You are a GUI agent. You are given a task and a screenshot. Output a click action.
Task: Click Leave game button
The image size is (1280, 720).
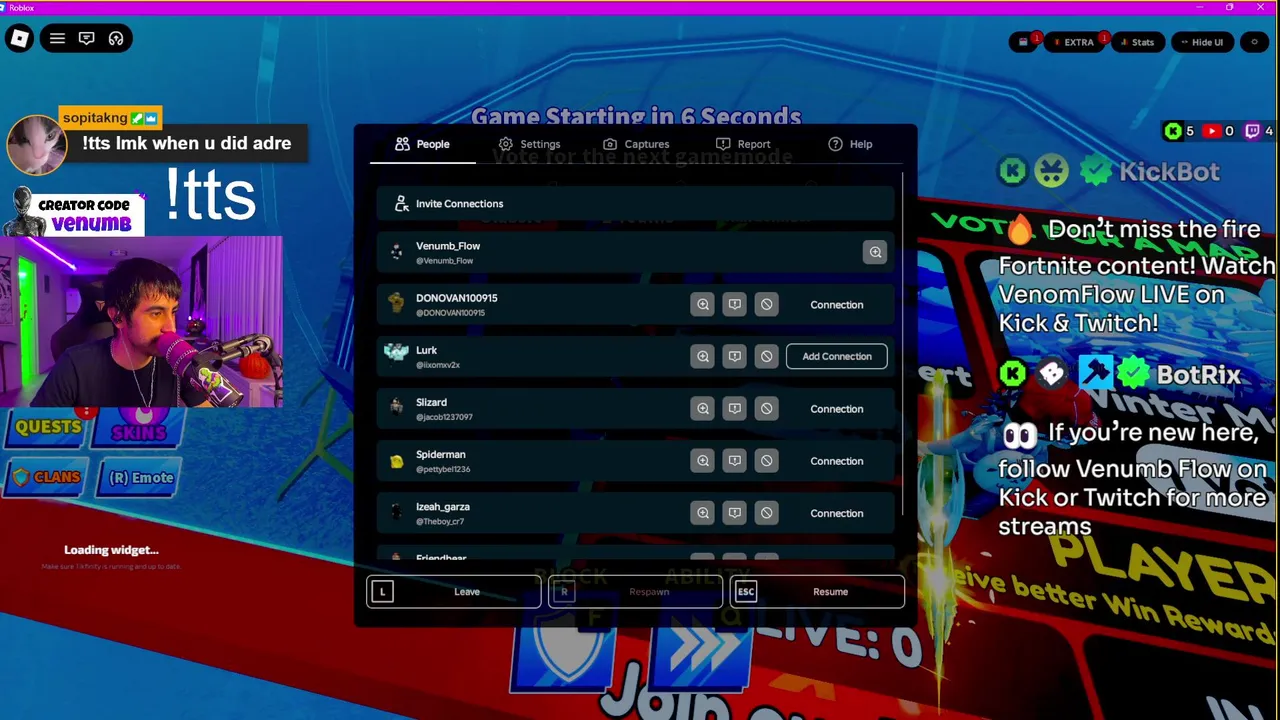(x=454, y=592)
